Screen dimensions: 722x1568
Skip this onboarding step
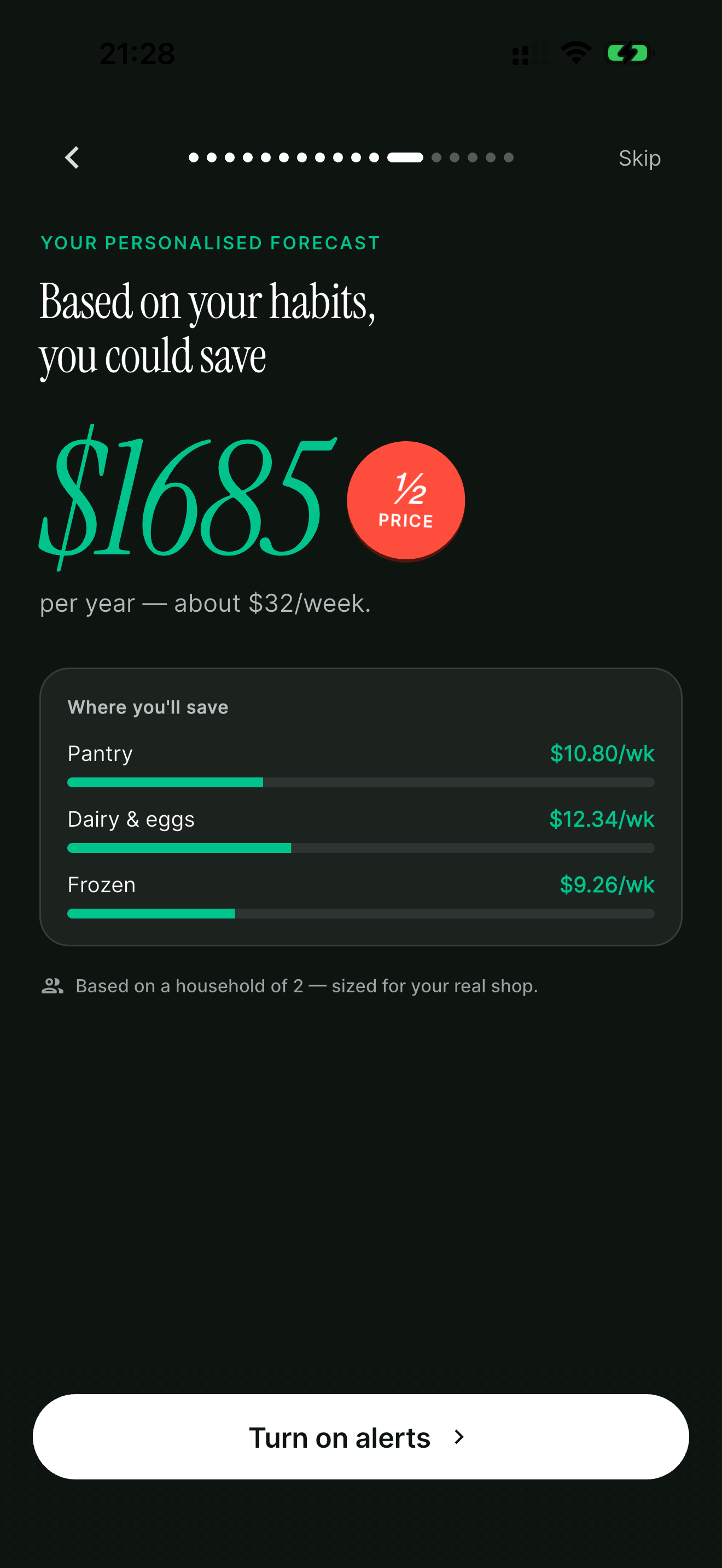click(x=639, y=158)
